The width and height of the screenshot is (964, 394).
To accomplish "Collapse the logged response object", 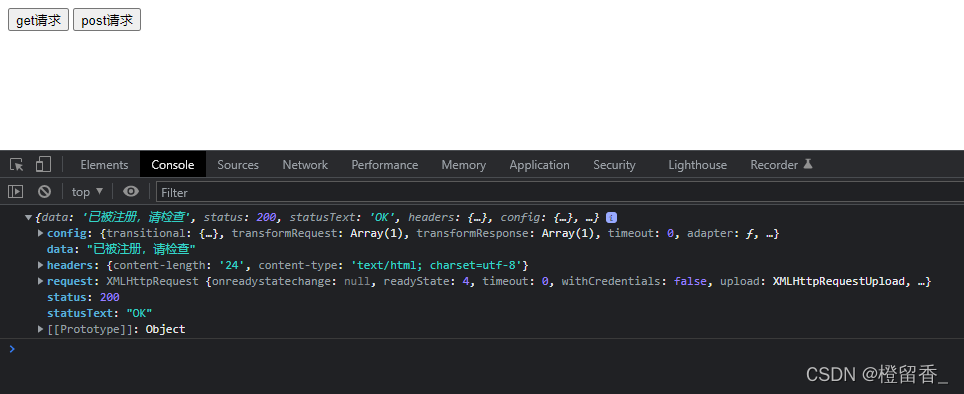I will tap(28, 217).
